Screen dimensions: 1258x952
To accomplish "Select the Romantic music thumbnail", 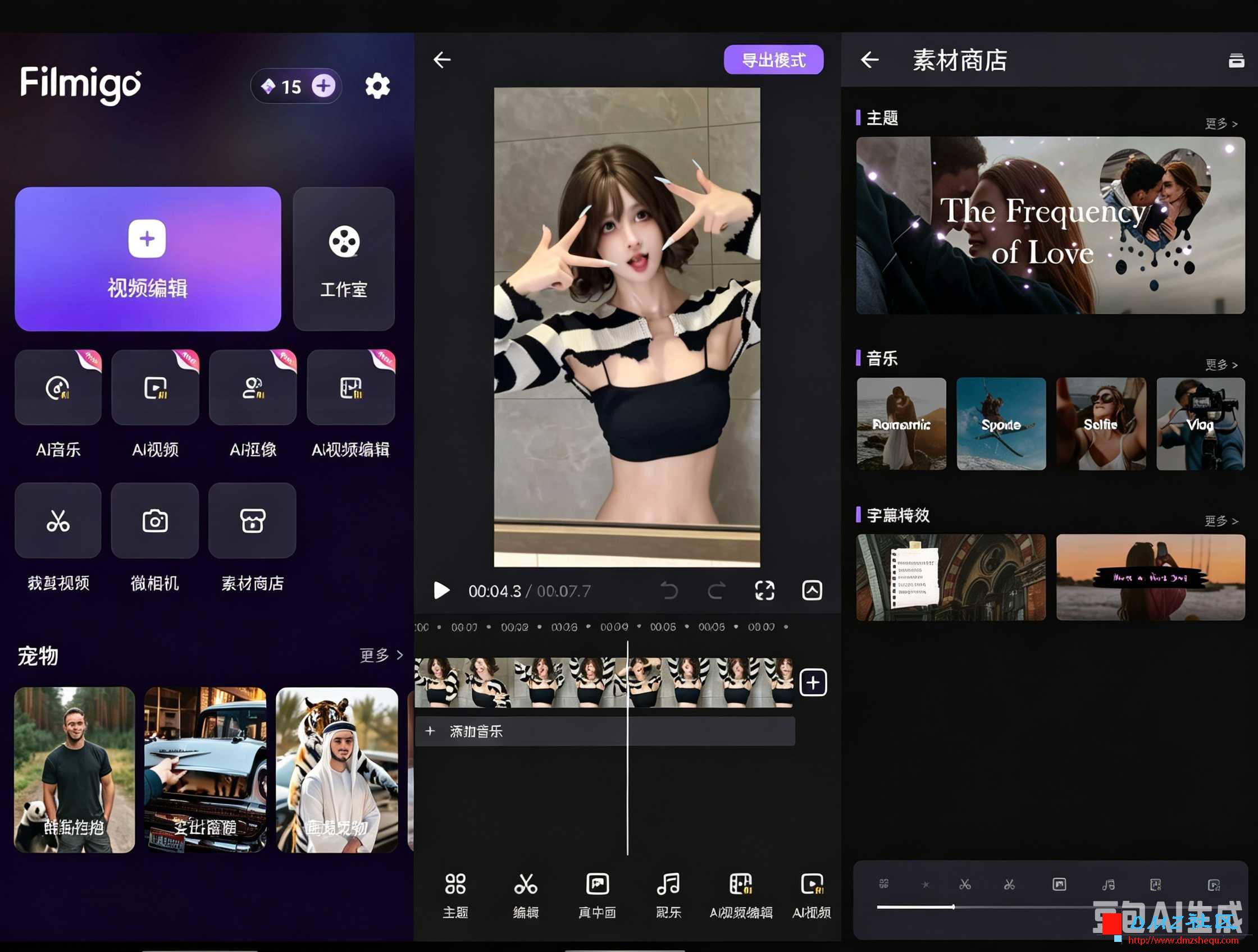I will (x=901, y=424).
